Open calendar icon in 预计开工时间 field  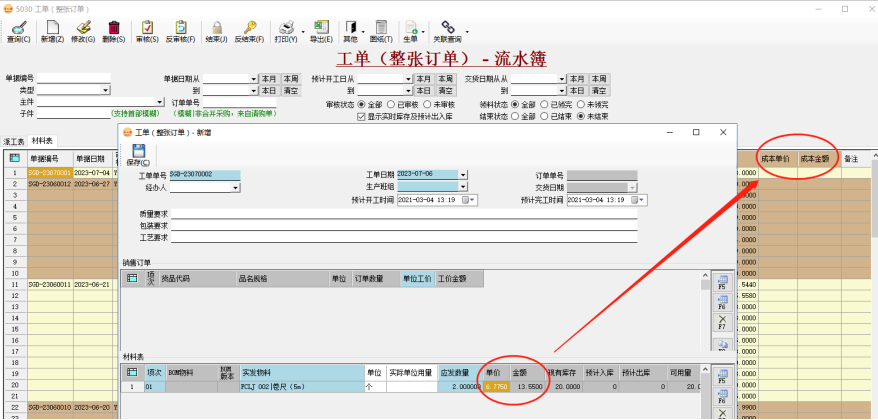click(468, 199)
